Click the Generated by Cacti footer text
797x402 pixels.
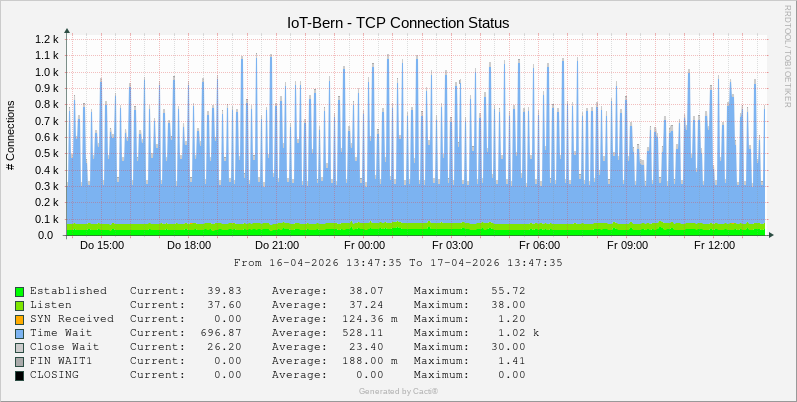click(x=398, y=391)
